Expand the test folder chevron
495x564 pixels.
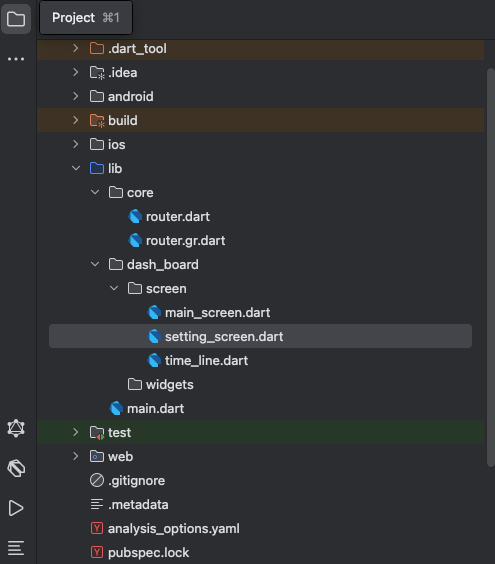[x=76, y=432]
